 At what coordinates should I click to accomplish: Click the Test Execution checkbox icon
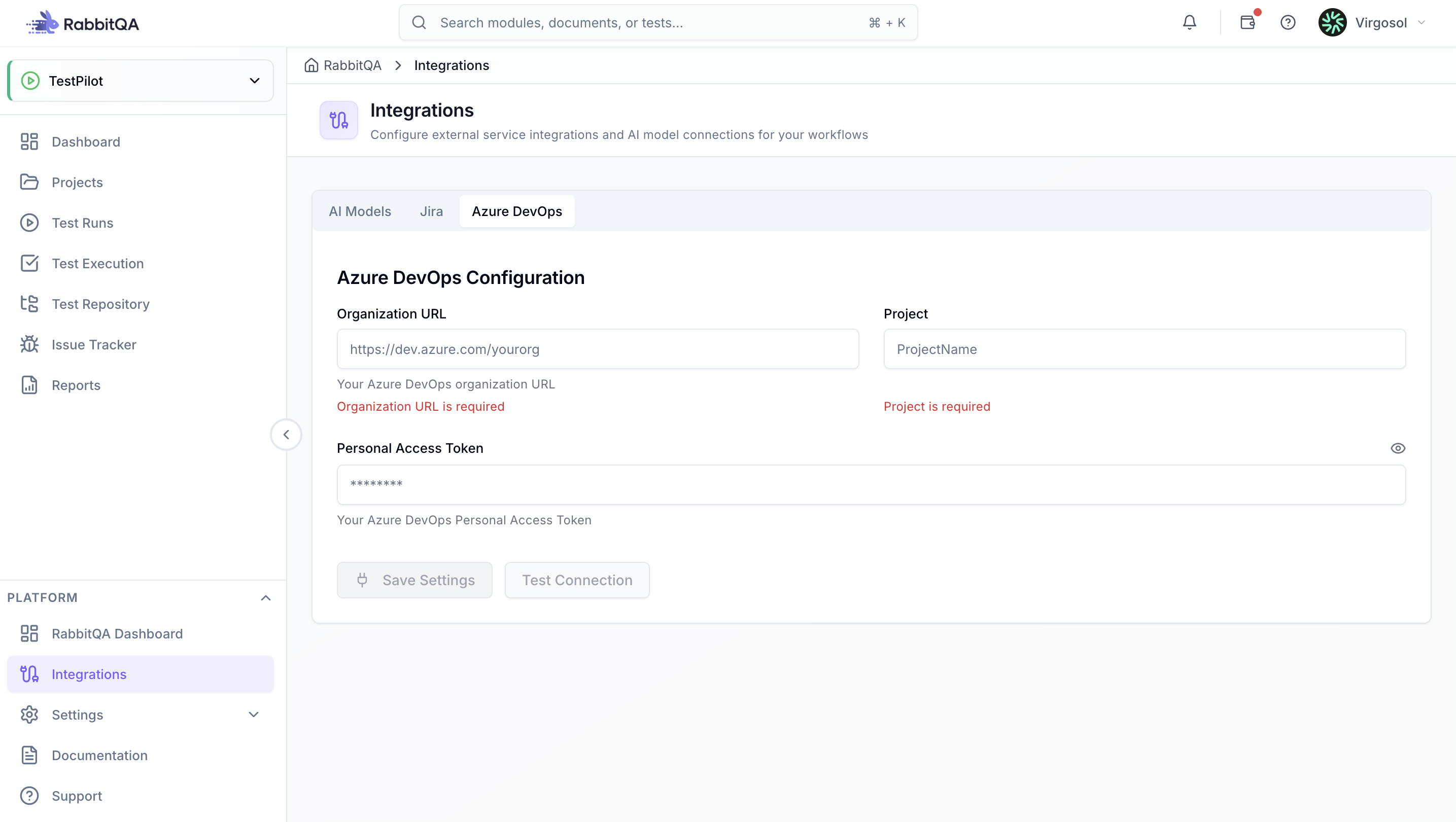(29, 264)
